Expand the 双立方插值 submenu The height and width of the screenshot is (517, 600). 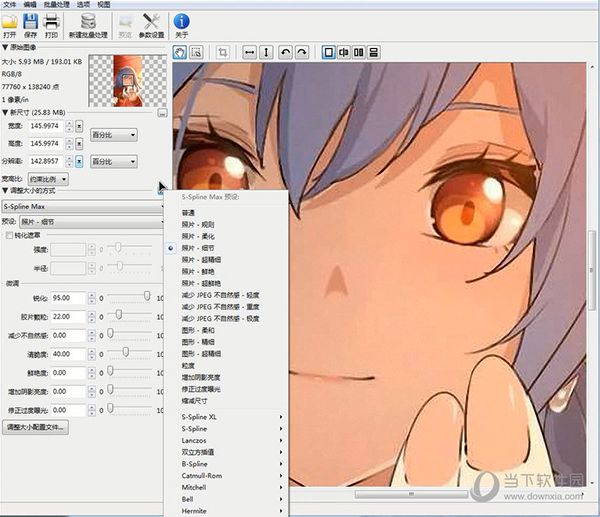(x=232, y=452)
